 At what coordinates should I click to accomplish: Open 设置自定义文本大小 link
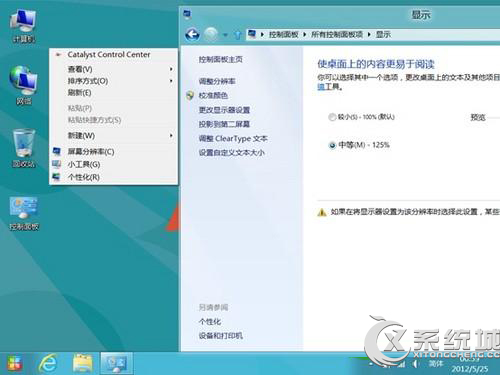[231, 153]
